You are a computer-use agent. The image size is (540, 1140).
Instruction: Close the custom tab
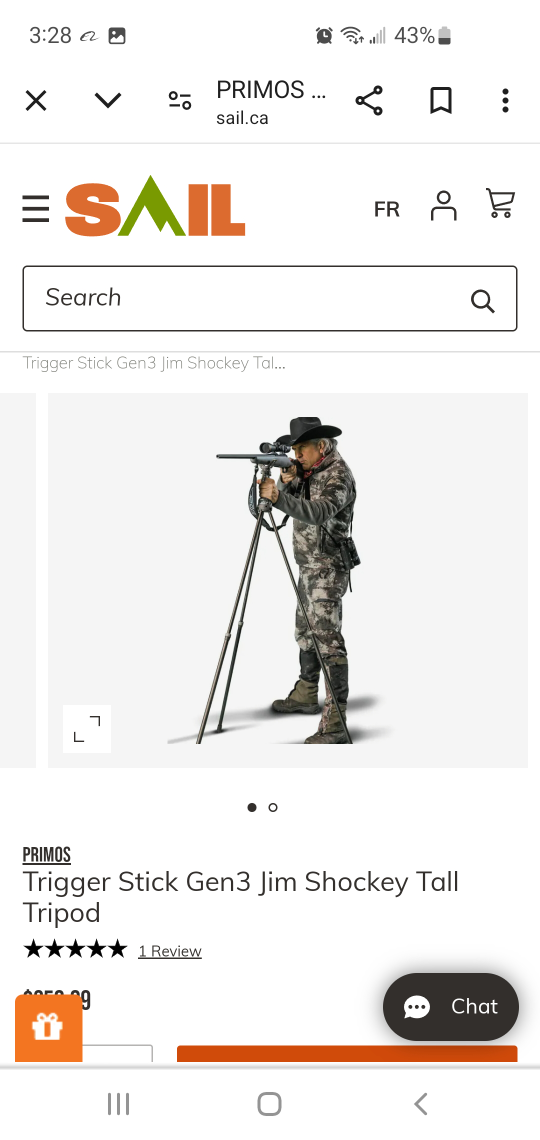pyautogui.click(x=36, y=100)
